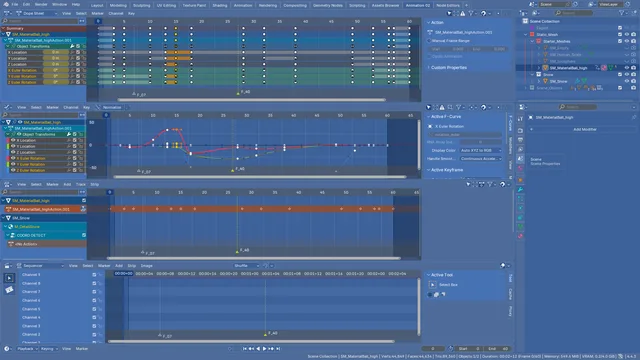Open the Playback popover in timeline
Screen dimensions: 640x360
[x=27, y=349]
